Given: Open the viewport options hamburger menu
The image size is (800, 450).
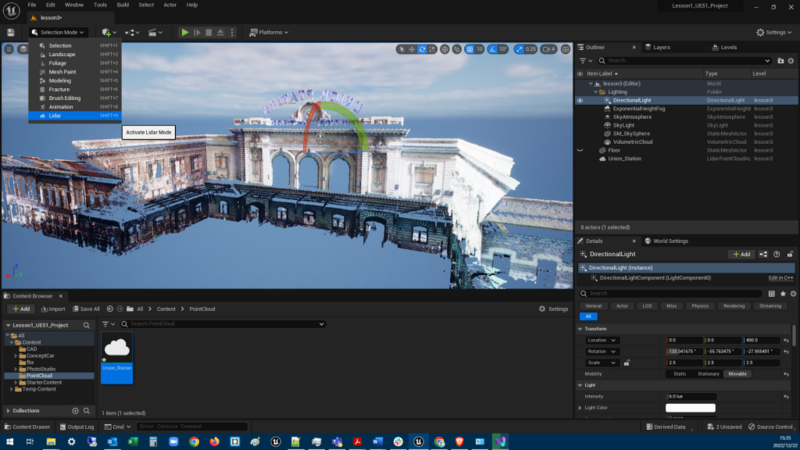Looking at the screenshot, I should tap(9, 49).
